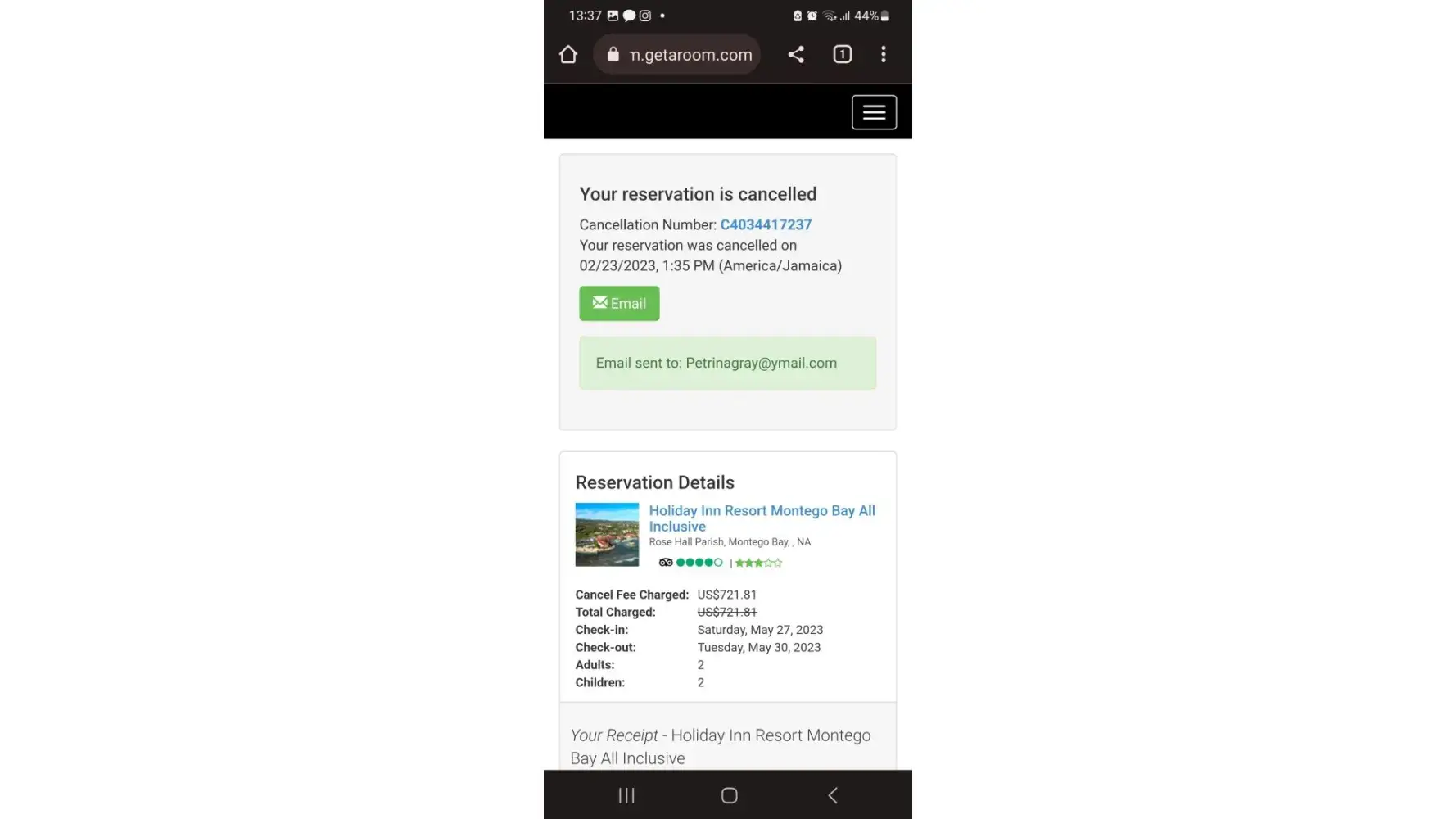Screen dimensions: 1456x819
Task: Click the Email sent to confirmation banner
Action: tap(727, 363)
